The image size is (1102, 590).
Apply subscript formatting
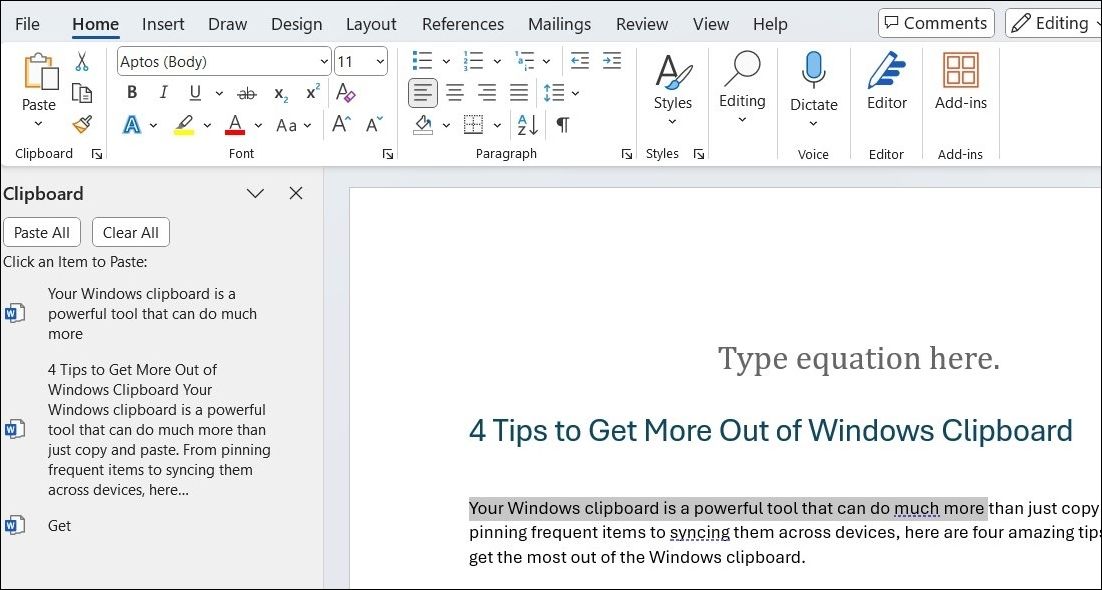[280, 92]
